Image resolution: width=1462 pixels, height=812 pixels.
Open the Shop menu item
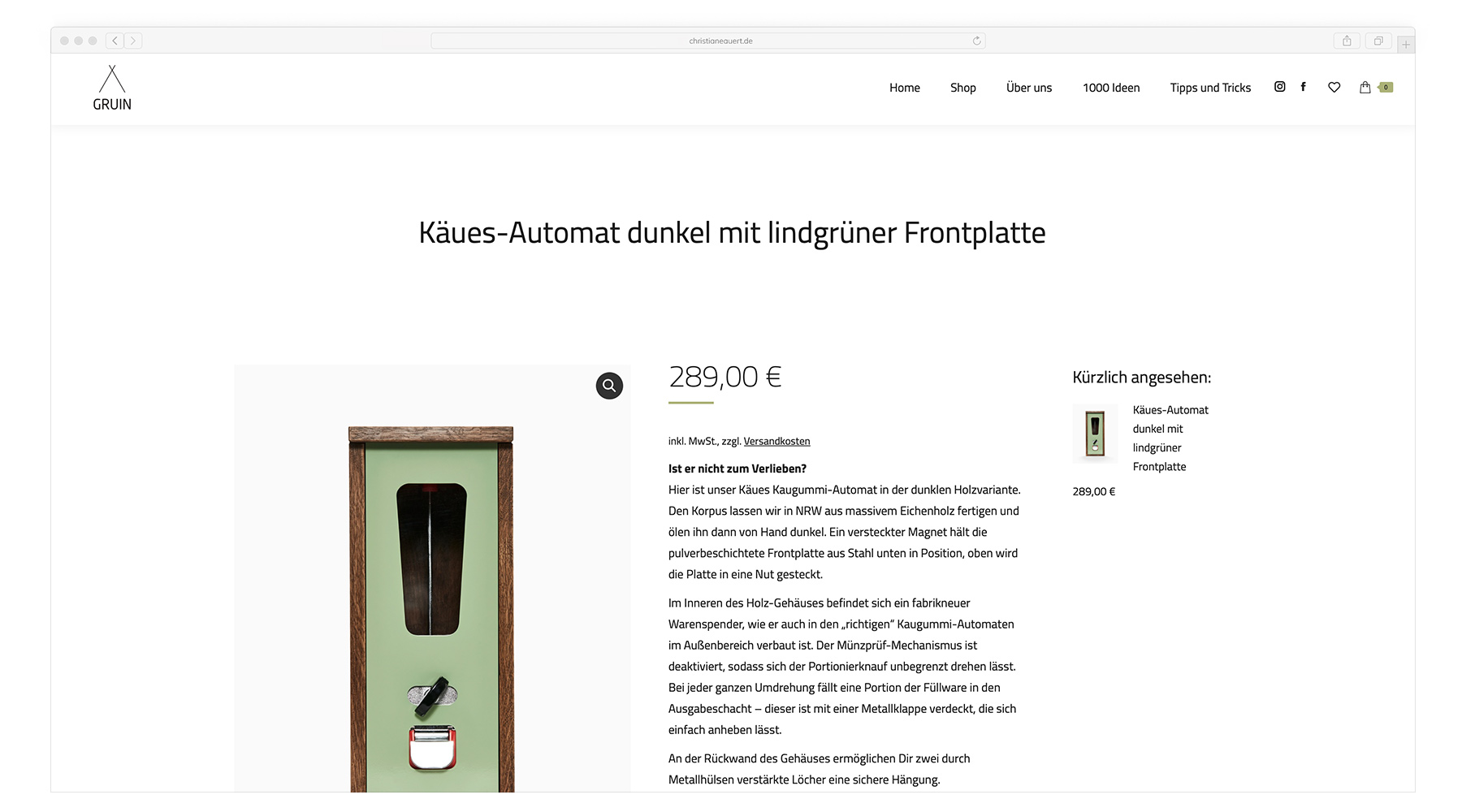click(x=963, y=88)
